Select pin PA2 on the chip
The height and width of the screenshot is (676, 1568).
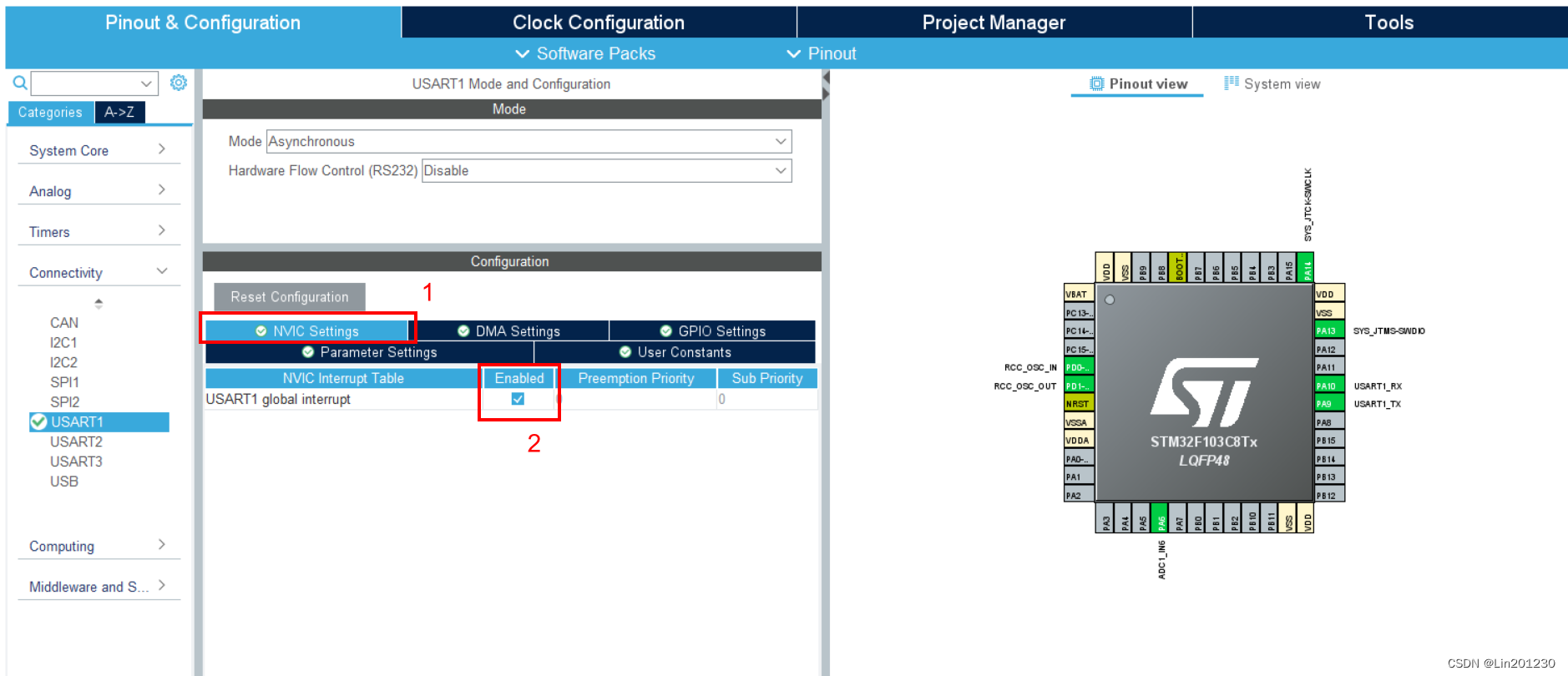pyautogui.click(x=1079, y=496)
